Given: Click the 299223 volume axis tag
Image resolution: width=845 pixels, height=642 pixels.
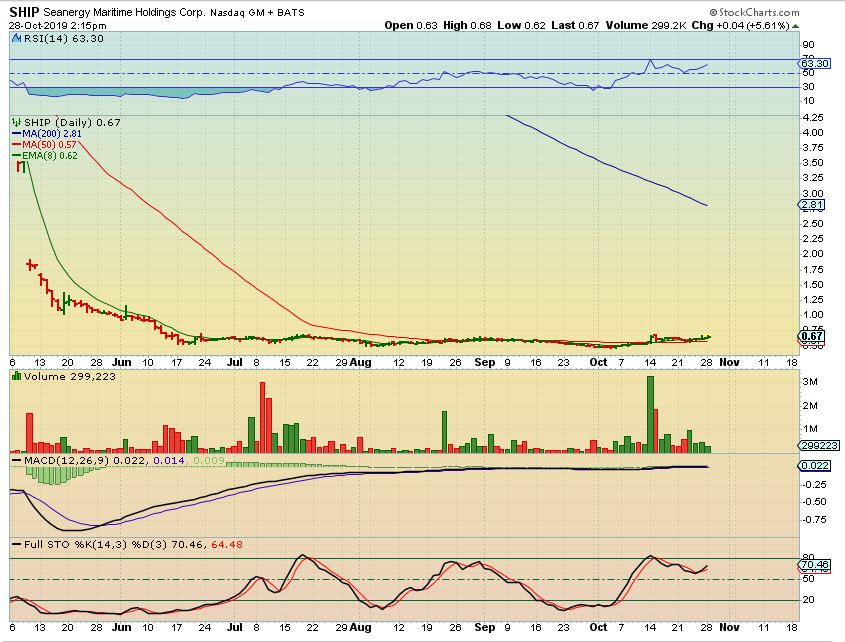Looking at the screenshot, I should (818, 445).
